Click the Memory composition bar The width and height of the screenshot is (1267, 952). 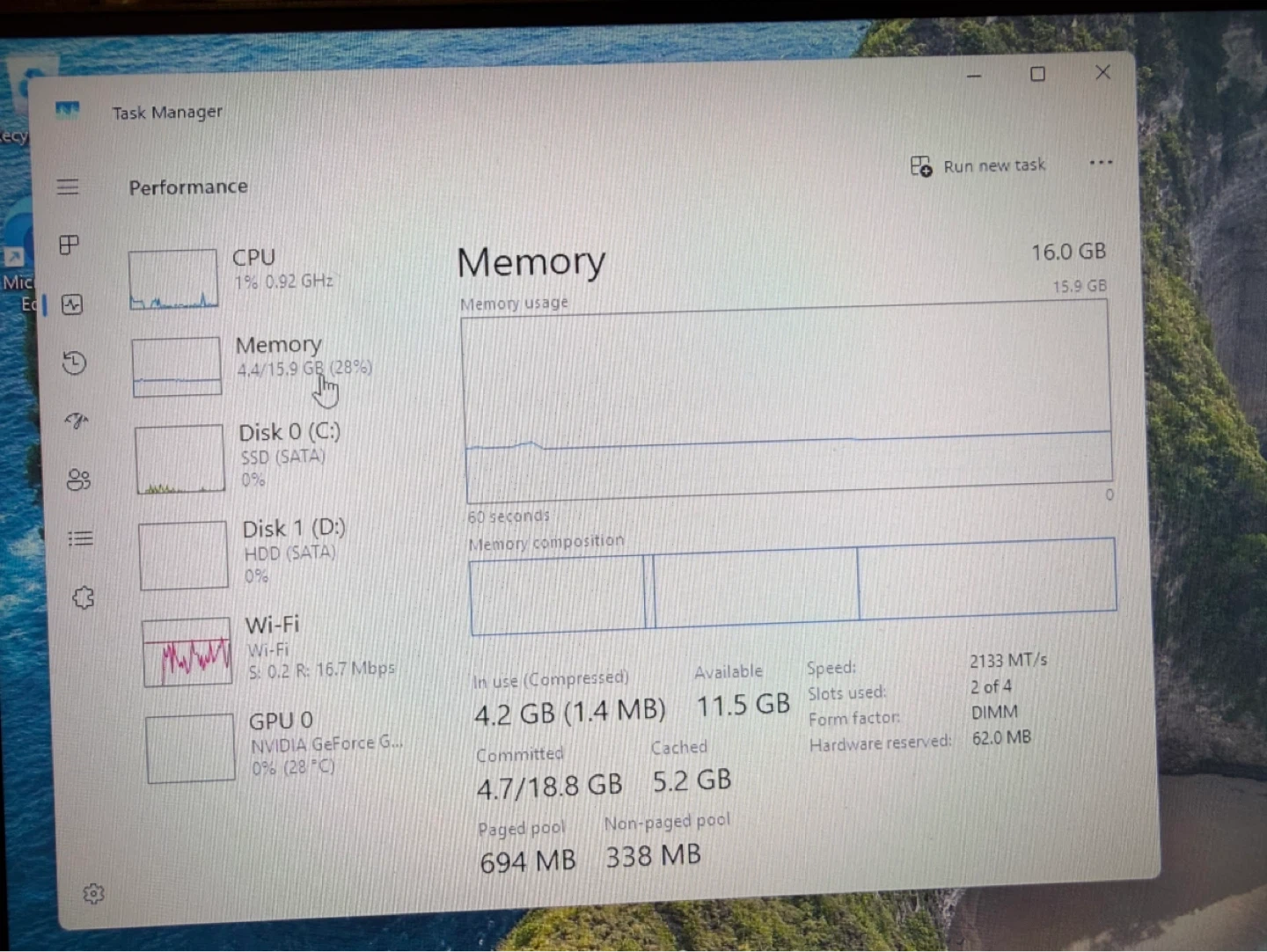coord(792,585)
